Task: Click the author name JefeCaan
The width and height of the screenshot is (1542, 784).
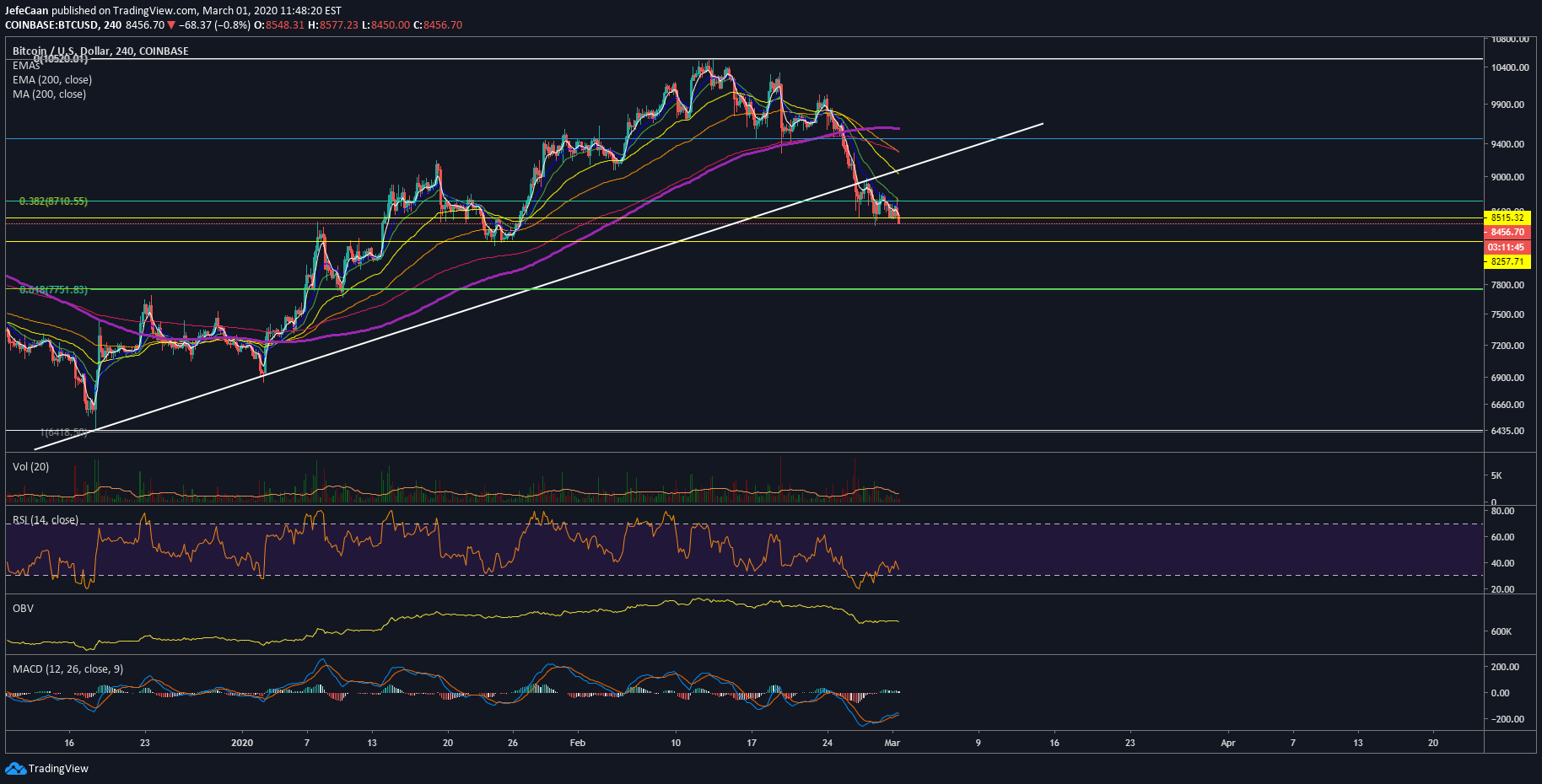Action: (x=27, y=11)
